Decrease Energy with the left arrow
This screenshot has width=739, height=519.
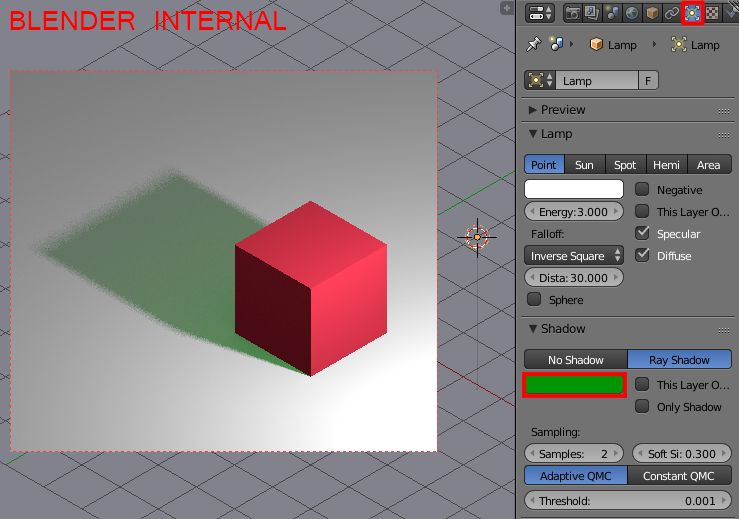(532, 212)
